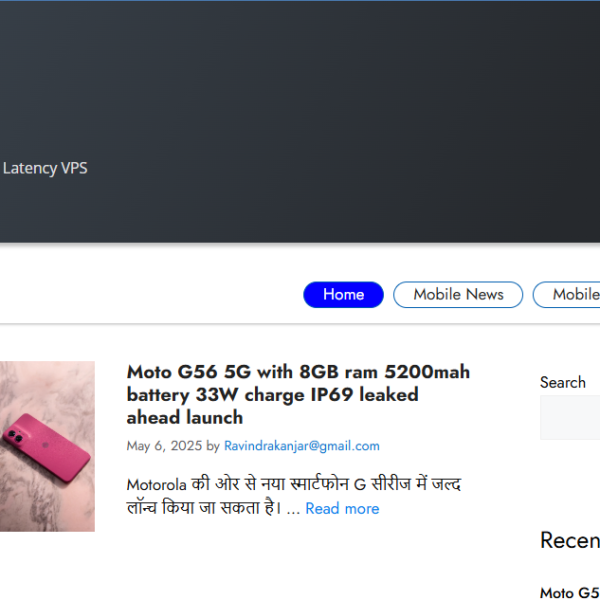Open the Home menu item
This screenshot has height=600, width=600.
coord(343,295)
